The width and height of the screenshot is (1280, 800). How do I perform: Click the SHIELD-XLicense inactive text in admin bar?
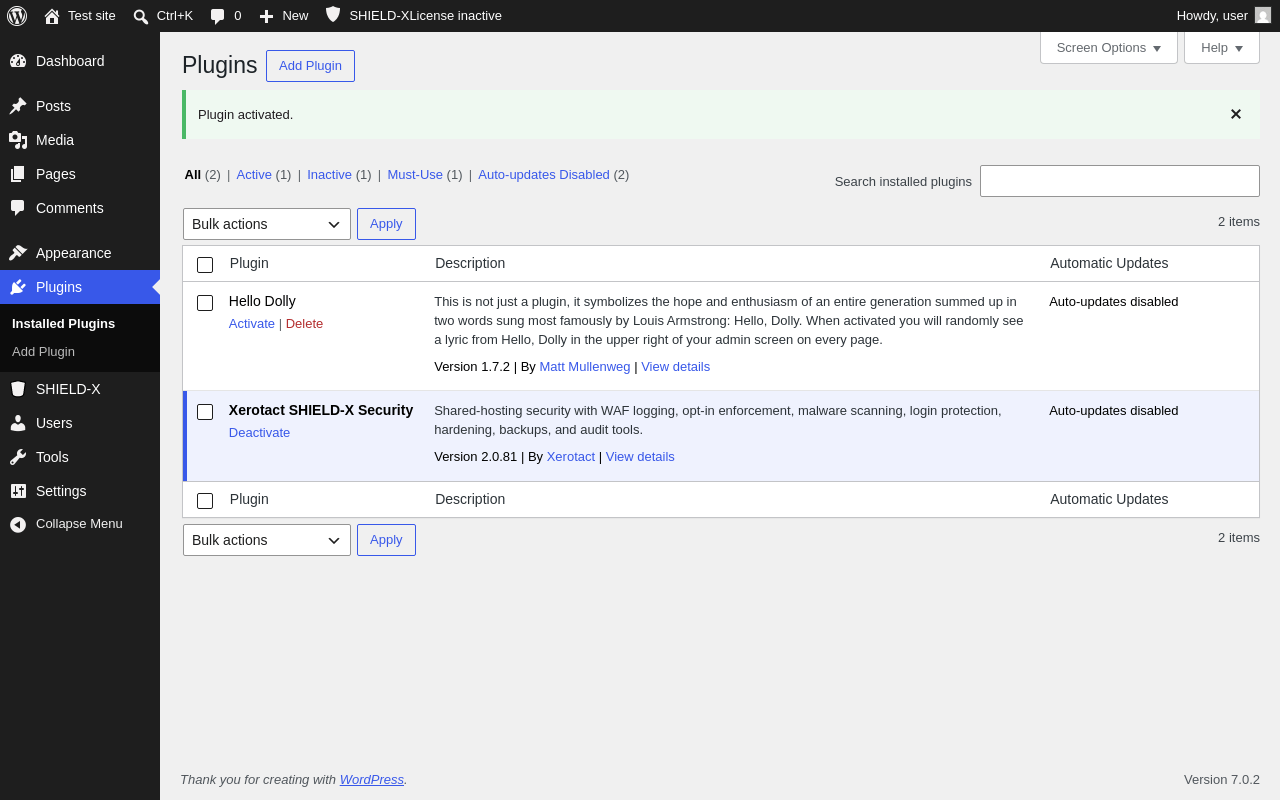[x=426, y=16]
